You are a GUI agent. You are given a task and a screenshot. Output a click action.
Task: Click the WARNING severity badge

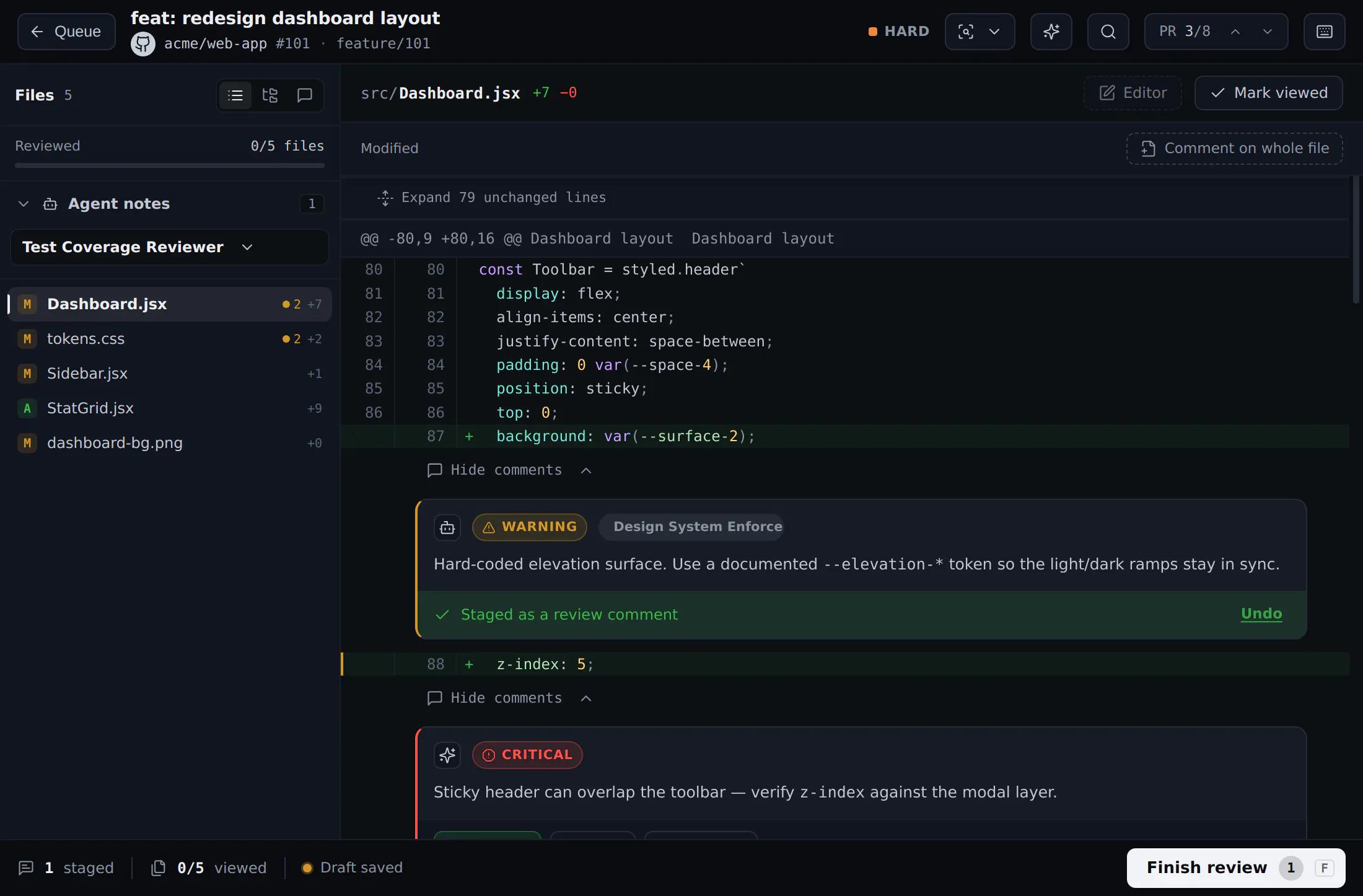tap(530, 527)
